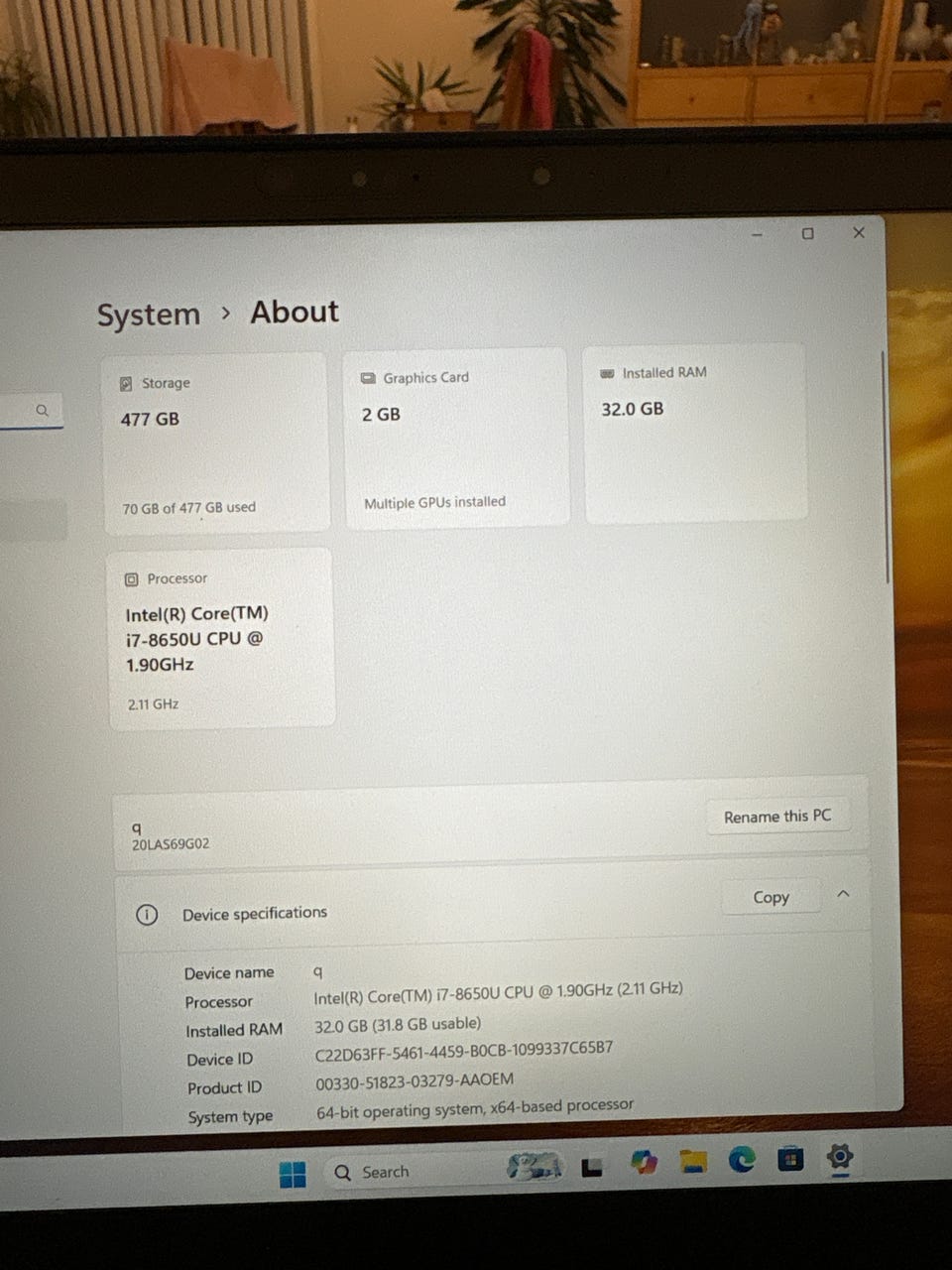Click the Product ID value 00330-51823-03279-AAOEM
This screenshot has width=952, height=1270.
pyautogui.click(x=415, y=1082)
